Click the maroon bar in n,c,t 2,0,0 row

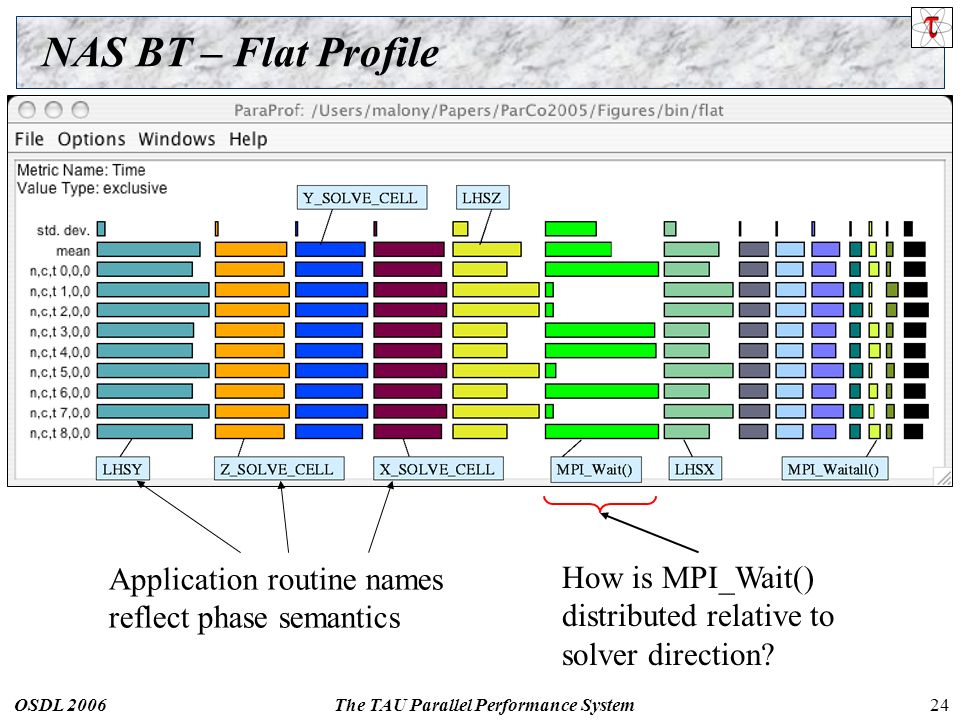pyautogui.click(x=410, y=309)
